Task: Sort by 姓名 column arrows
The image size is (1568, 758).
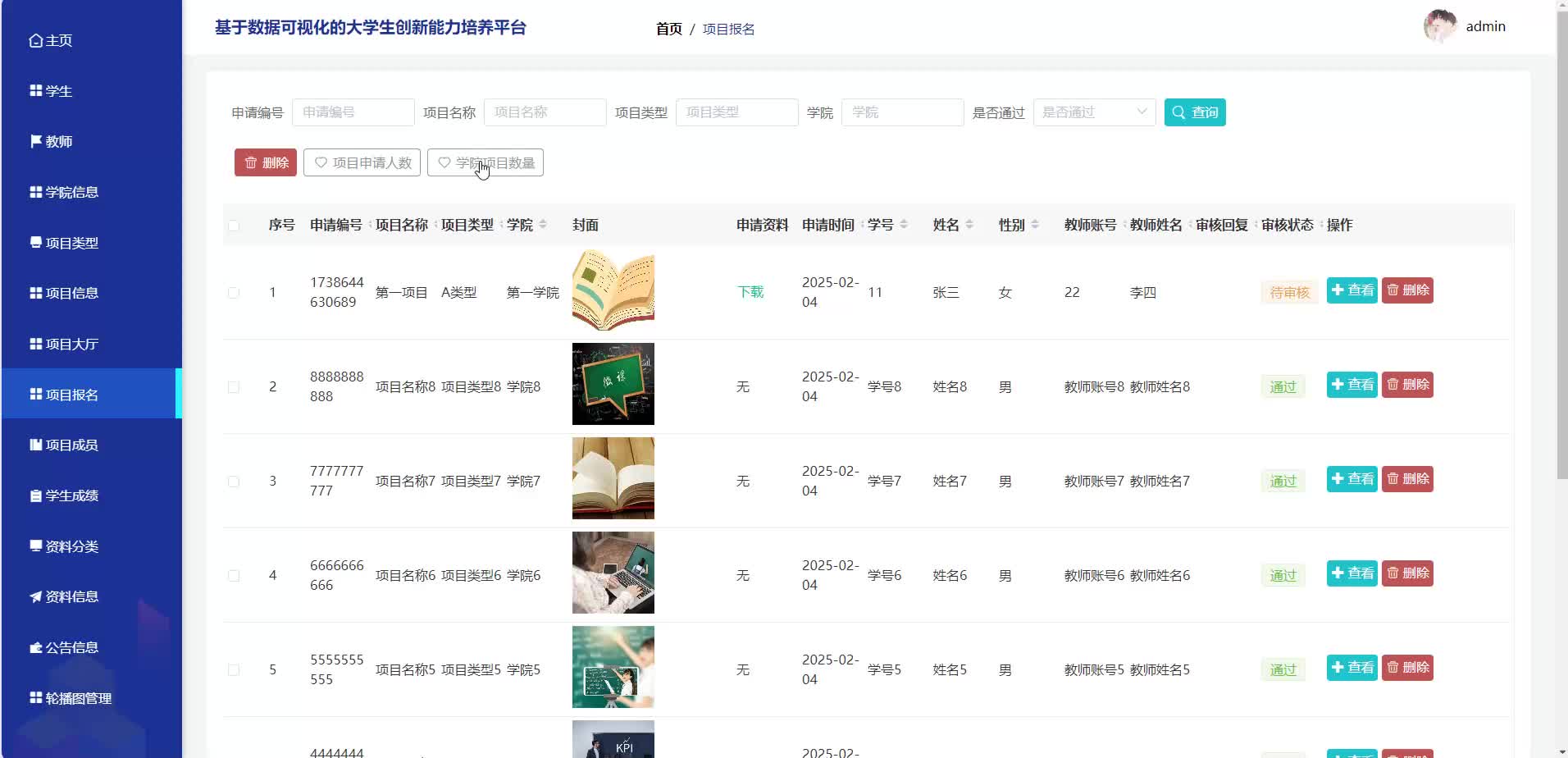Action: [969, 225]
